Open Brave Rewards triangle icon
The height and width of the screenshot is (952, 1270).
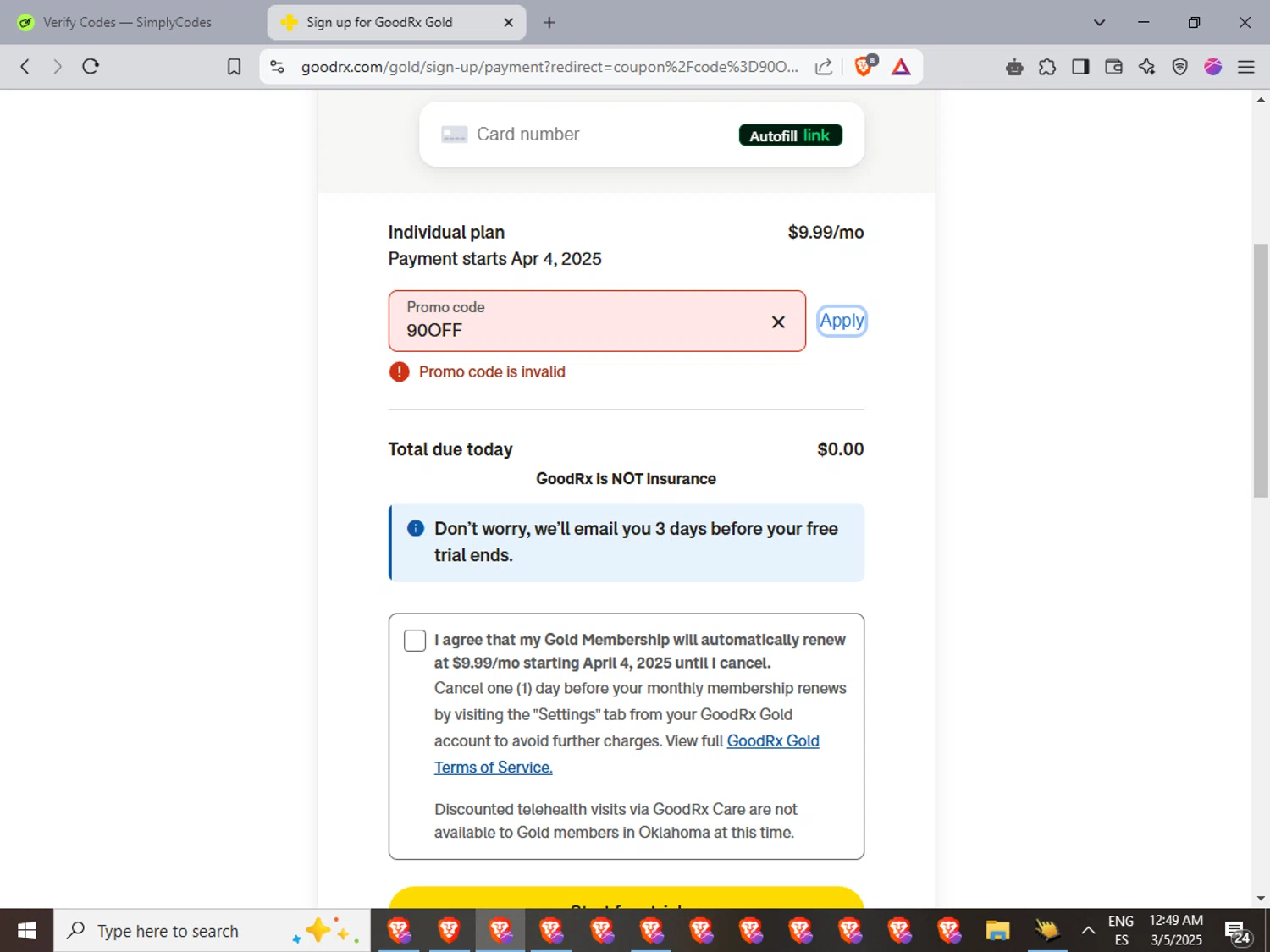point(901,67)
